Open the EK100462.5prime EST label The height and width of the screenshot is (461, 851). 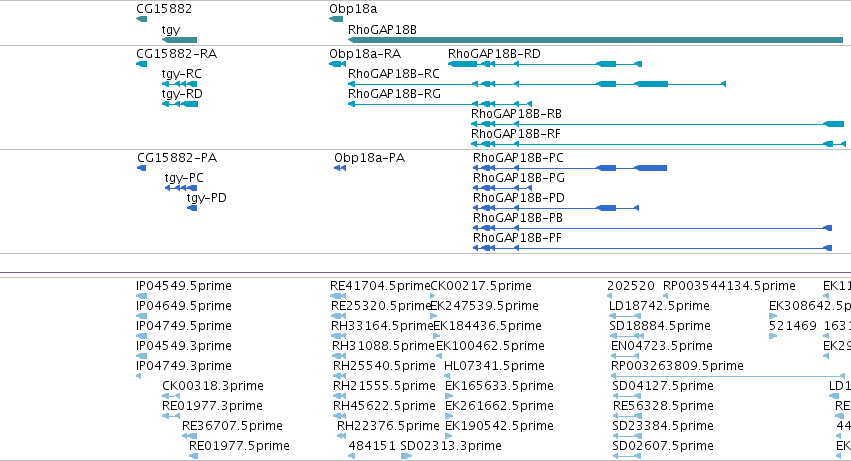(x=491, y=346)
